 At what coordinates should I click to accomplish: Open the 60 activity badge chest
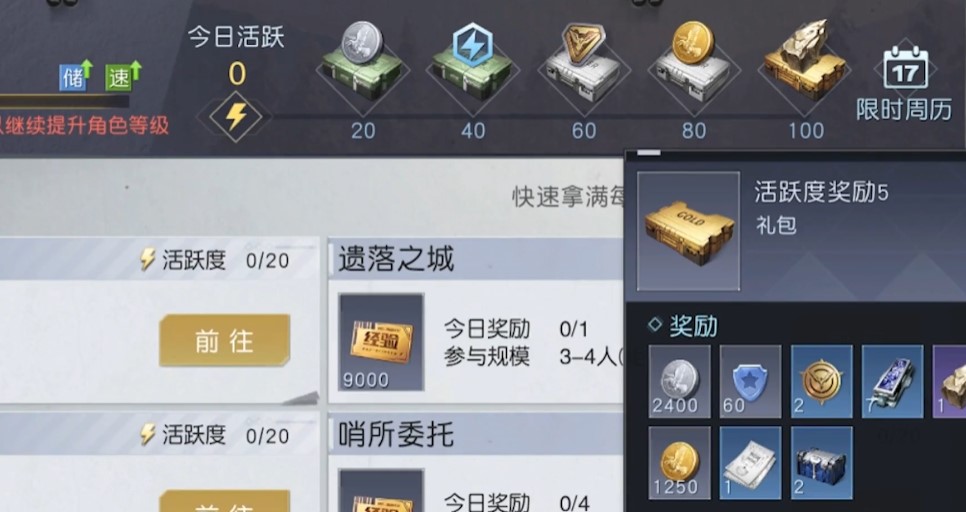[x=583, y=65]
